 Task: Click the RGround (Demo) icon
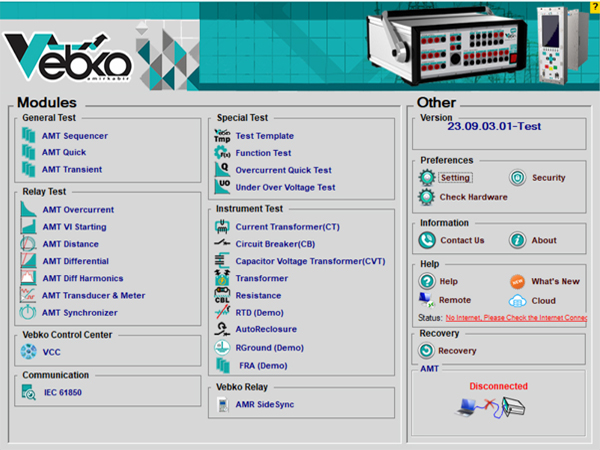click(222, 347)
